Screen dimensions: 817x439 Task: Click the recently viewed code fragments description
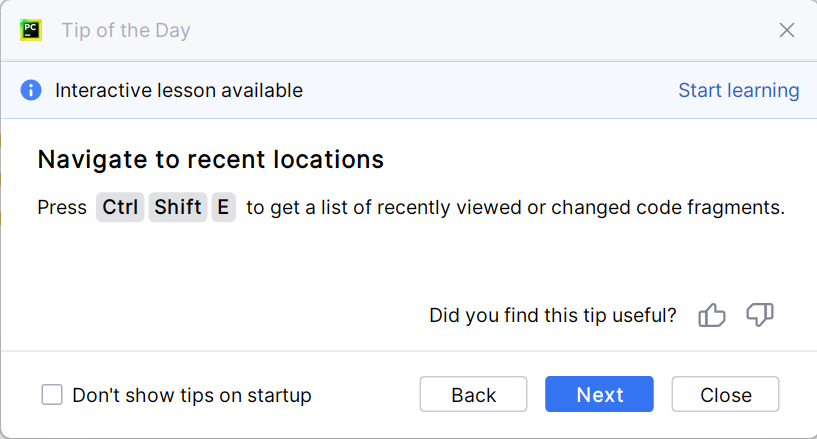tap(515, 208)
